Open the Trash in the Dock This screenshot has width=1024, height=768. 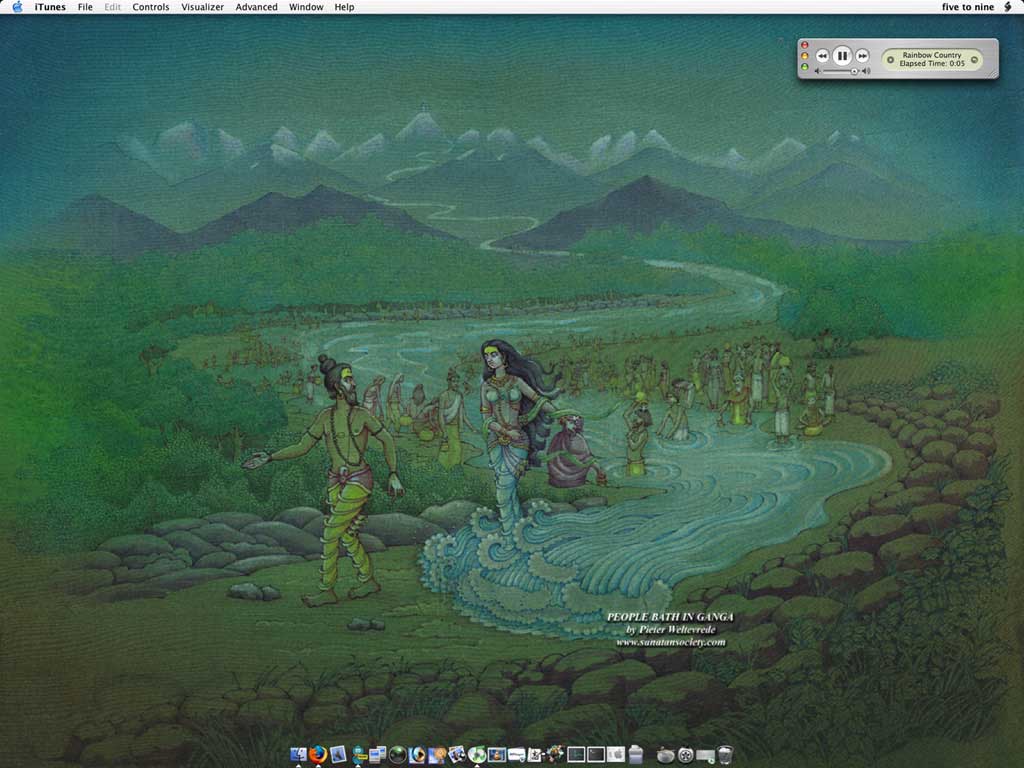pos(725,755)
